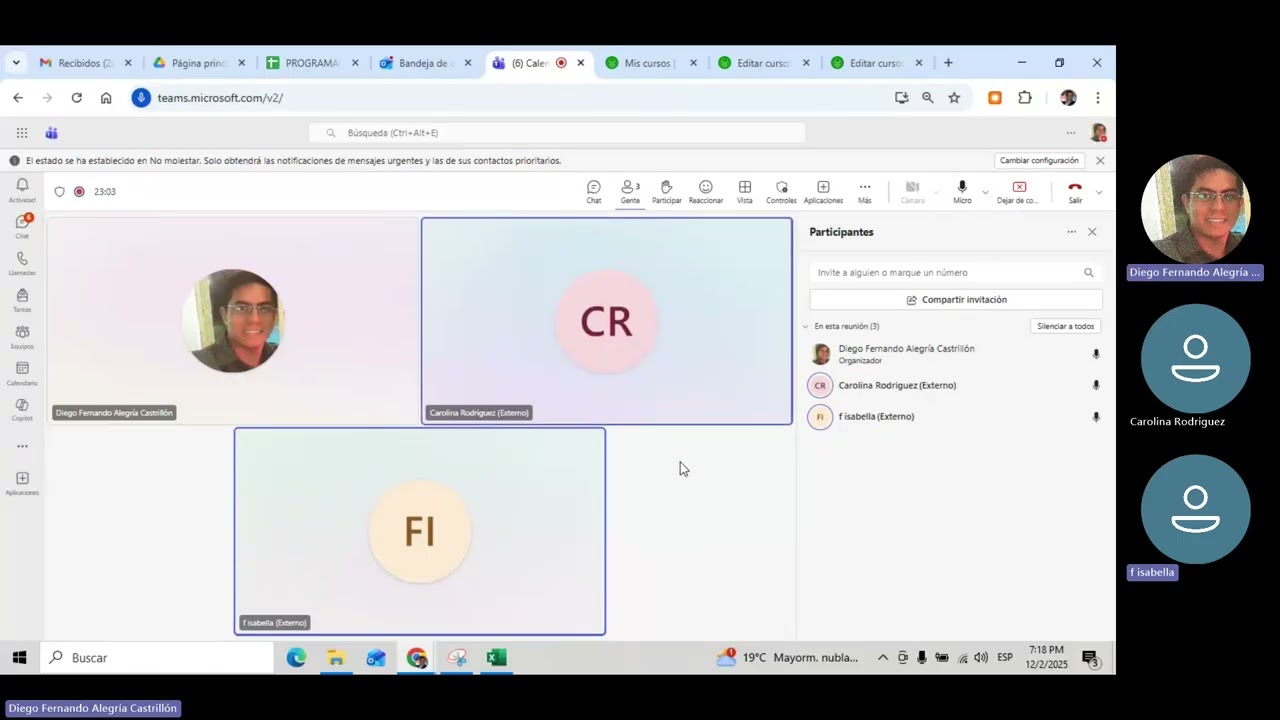Click Invite a alguien input field
Screen dimensions: 1280x720
[956, 272]
